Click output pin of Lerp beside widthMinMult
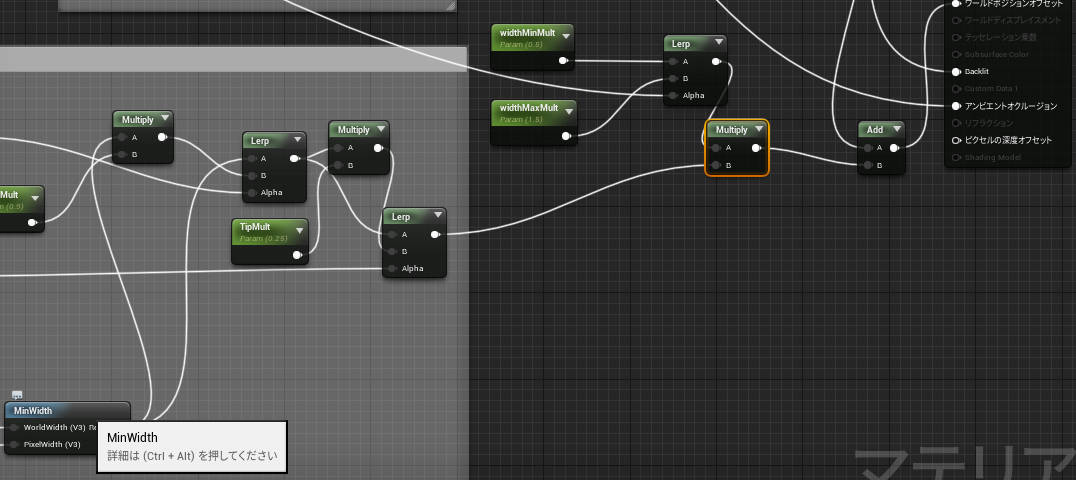This screenshot has height=480, width=1076. [x=716, y=61]
